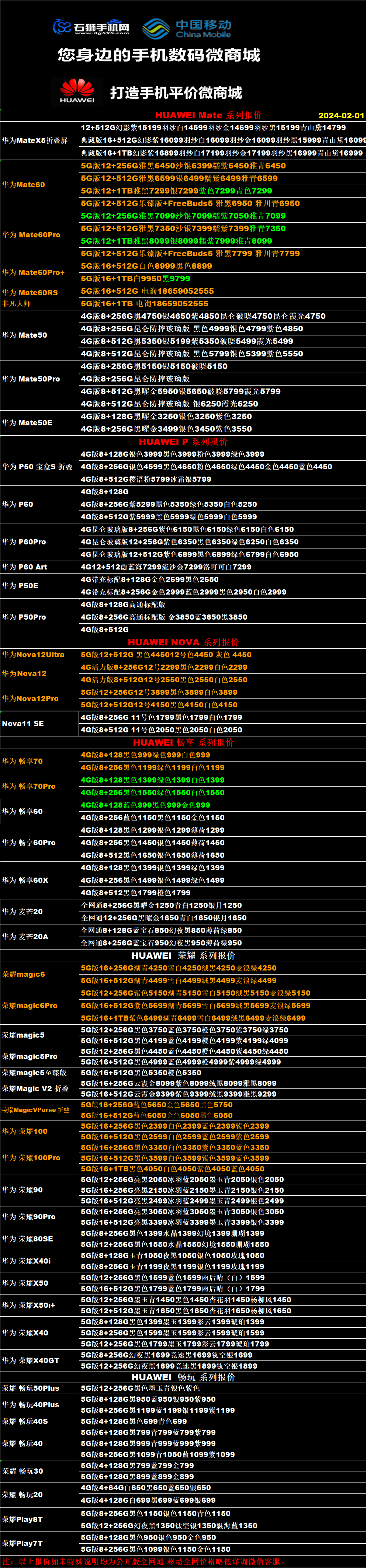Select the 华为 麦芒20A model label
Viewport: 367px width, 1568px height.
click(25, 937)
